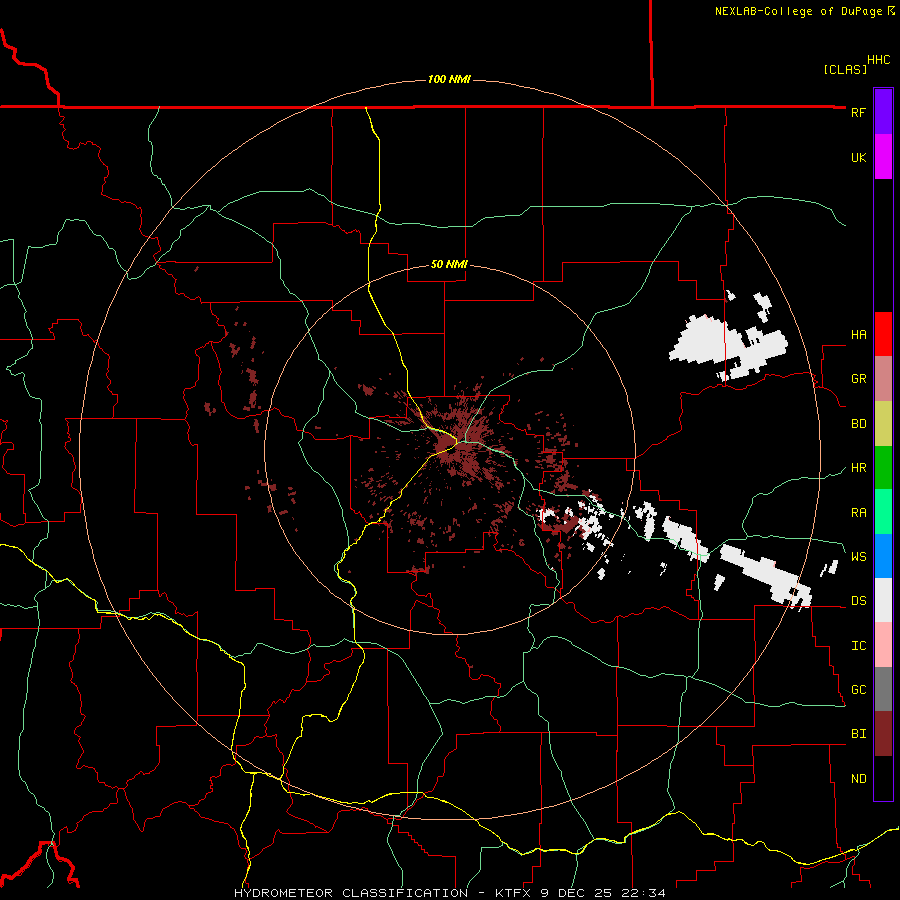The width and height of the screenshot is (900, 900).
Task: Click the brown BI color swatch
Action: 883,734
